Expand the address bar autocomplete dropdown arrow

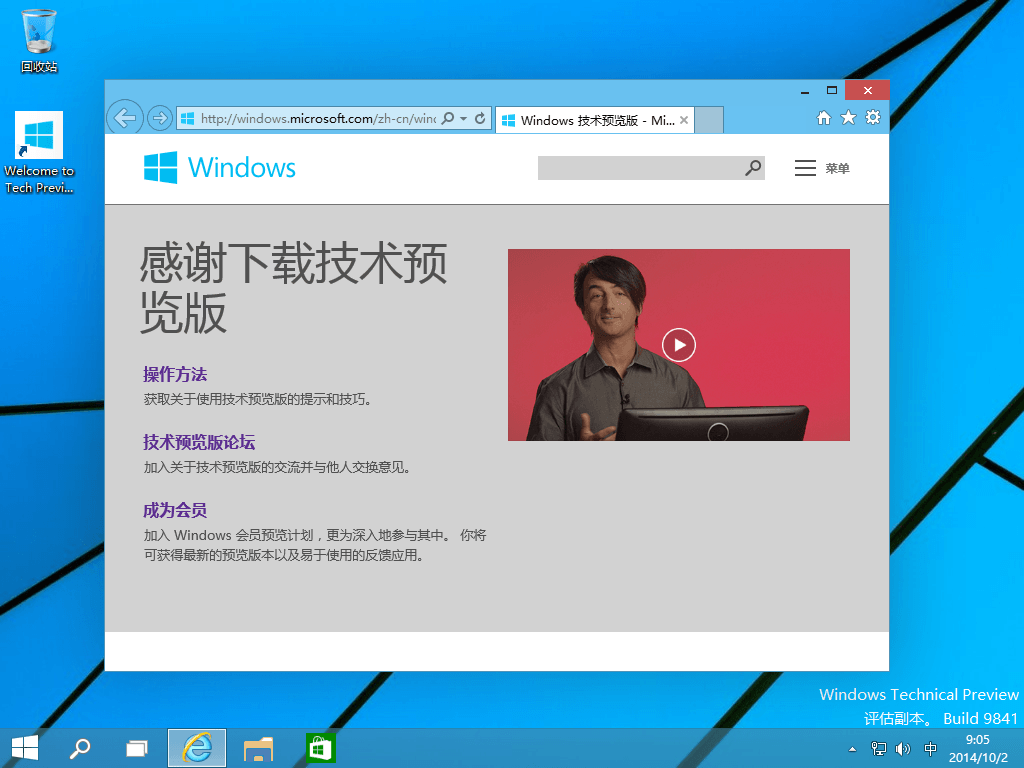point(464,119)
